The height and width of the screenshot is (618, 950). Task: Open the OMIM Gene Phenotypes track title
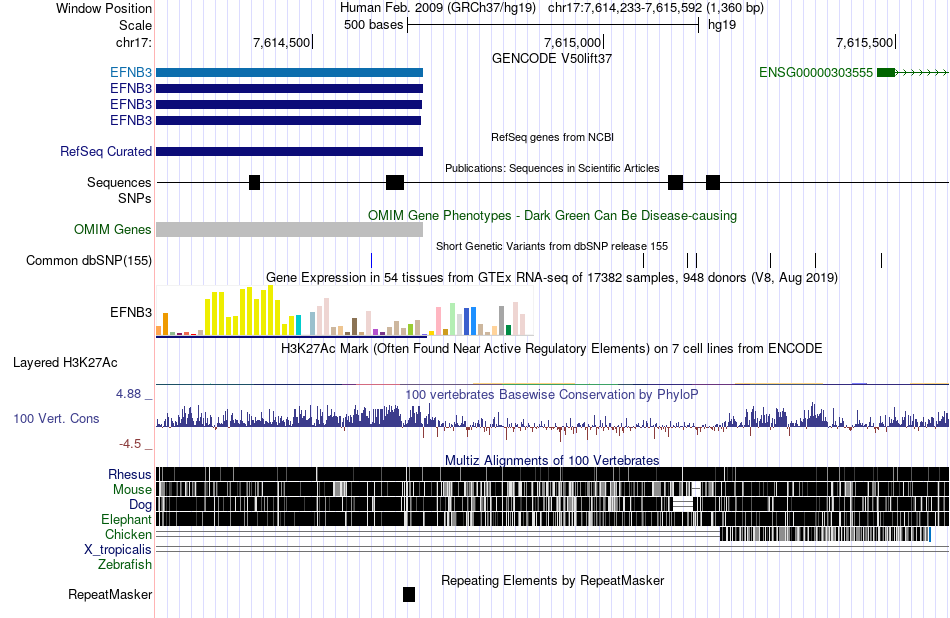click(x=552, y=216)
